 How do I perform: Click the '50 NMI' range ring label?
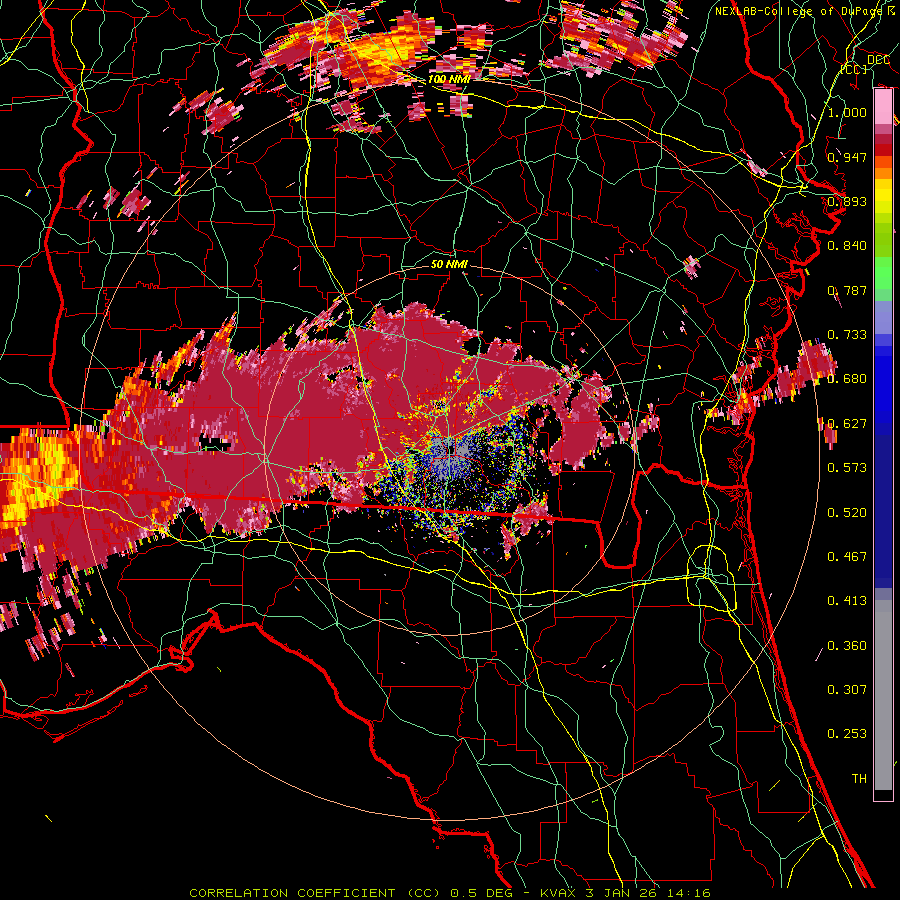(449, 265)
